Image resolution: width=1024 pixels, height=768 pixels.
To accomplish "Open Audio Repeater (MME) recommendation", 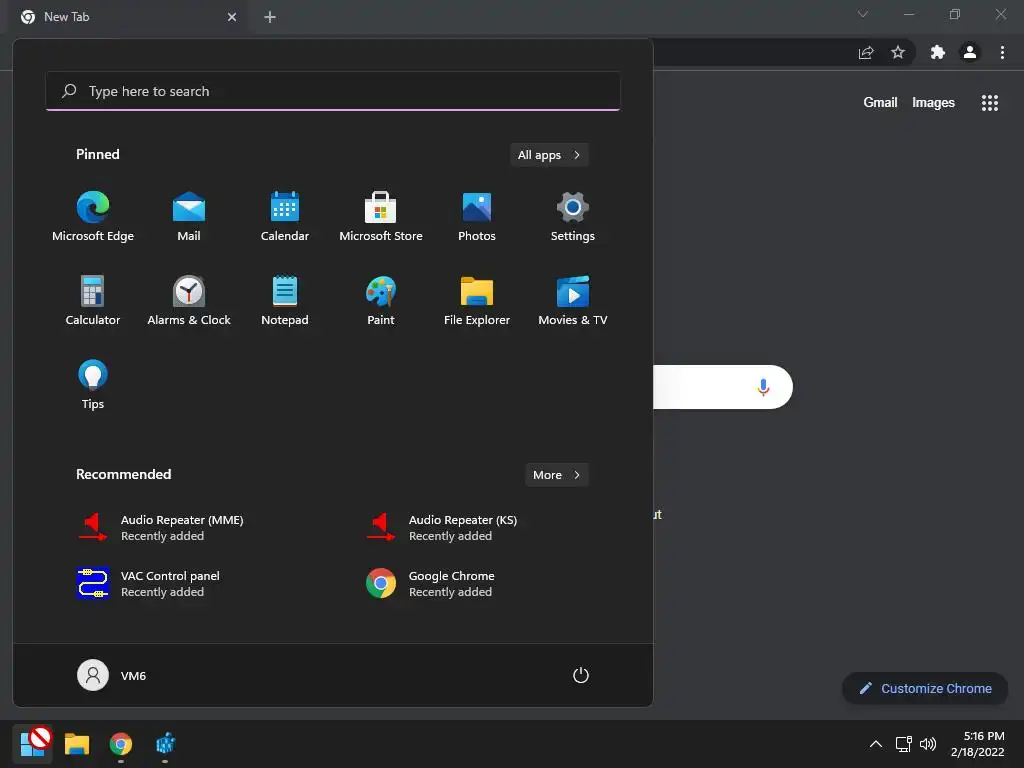I will coord(161,528).
